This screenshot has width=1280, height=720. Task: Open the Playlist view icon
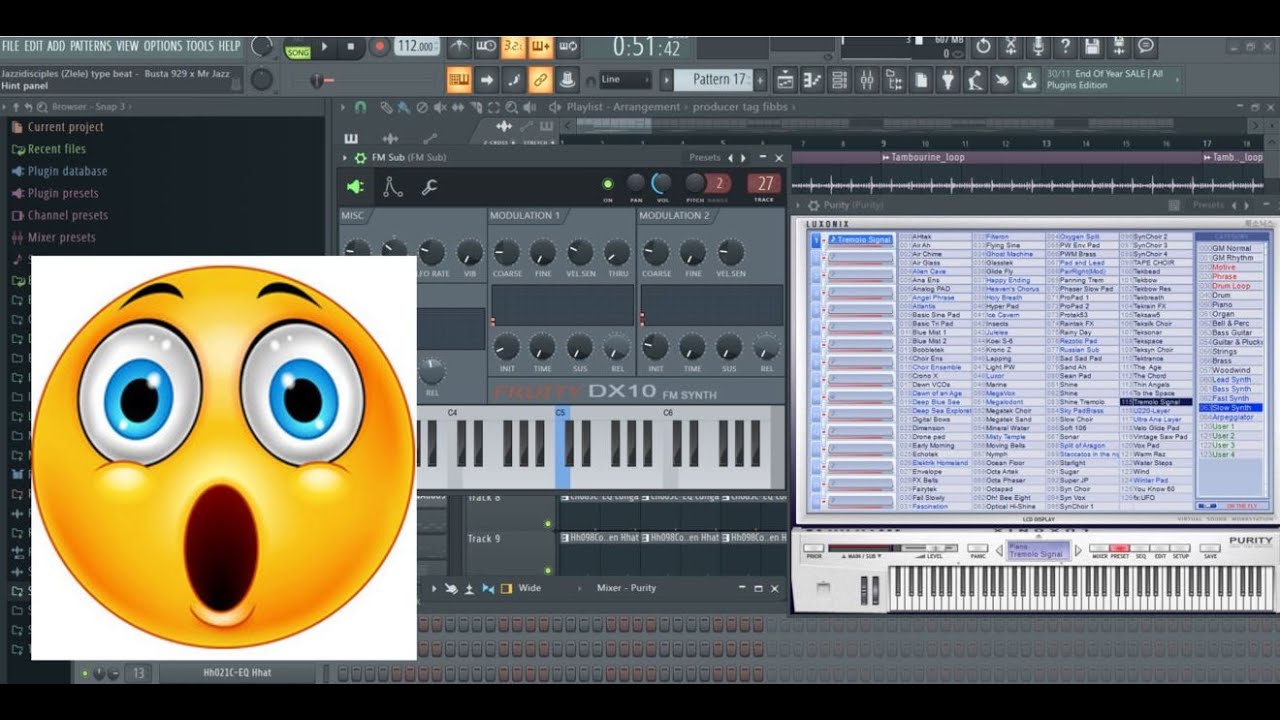click(785, 80)
